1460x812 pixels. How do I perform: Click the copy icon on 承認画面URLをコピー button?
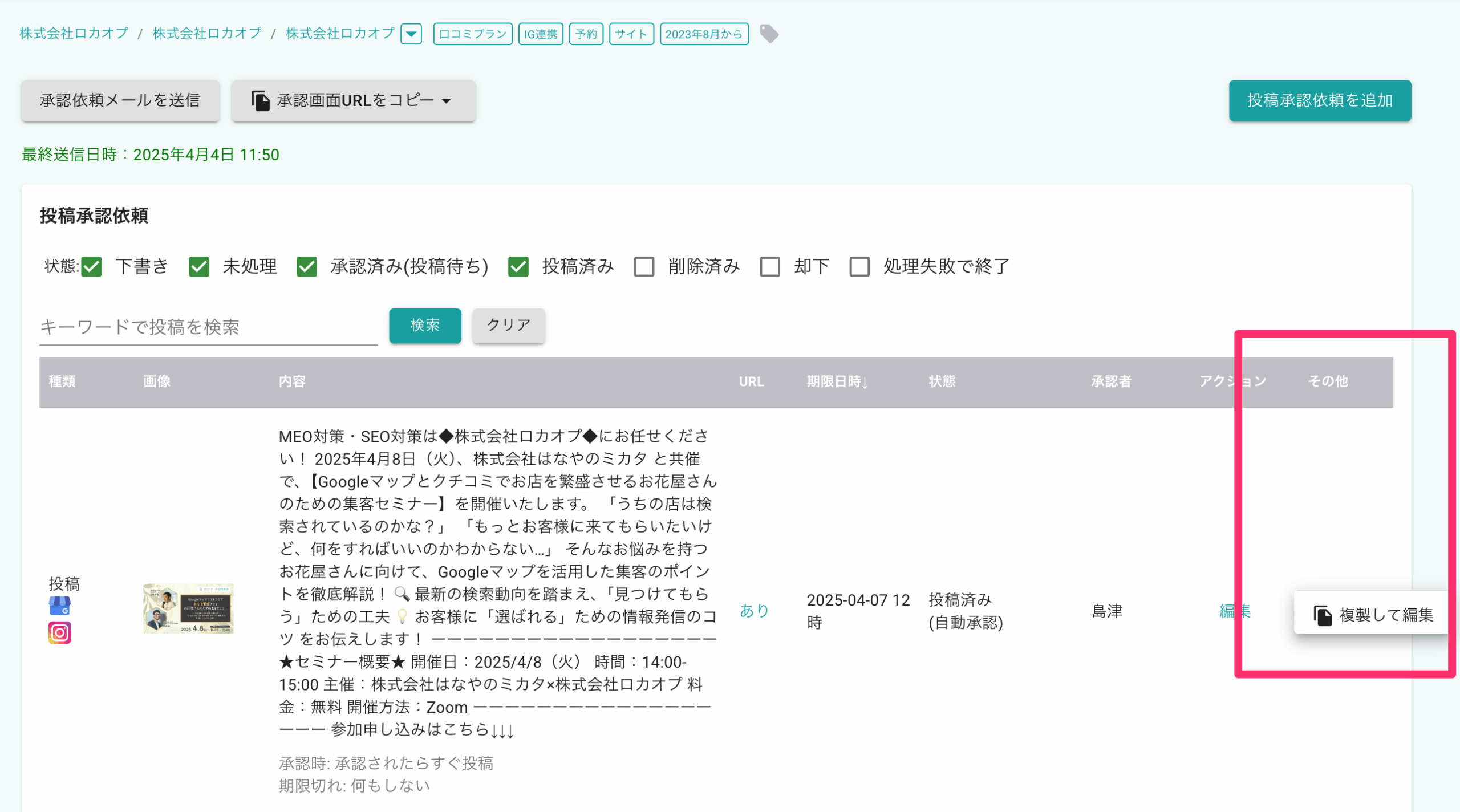[261, 101]
